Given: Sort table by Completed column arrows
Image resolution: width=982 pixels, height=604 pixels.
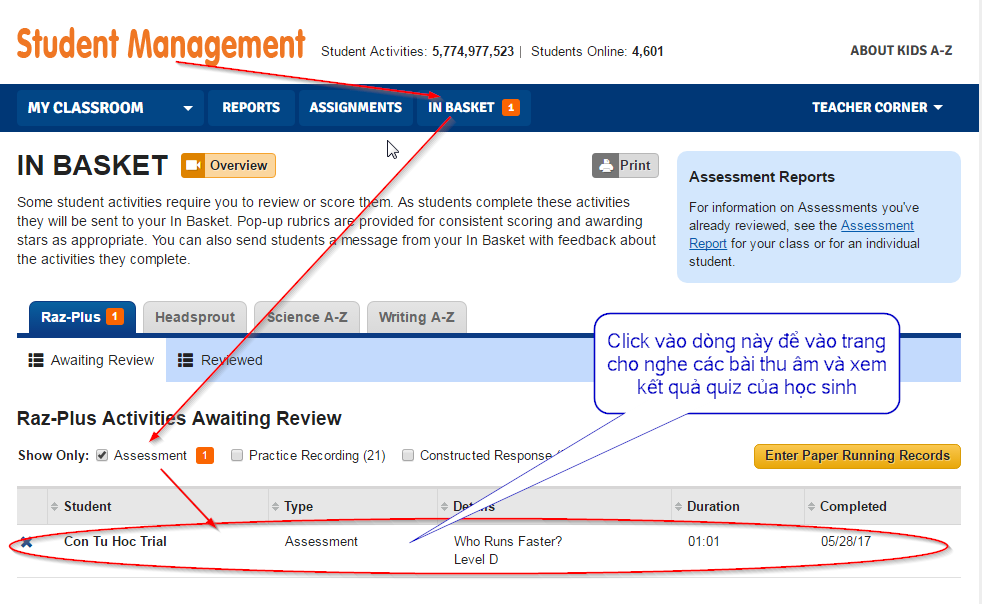Looking at the screenshot, I should coord(812,506).
